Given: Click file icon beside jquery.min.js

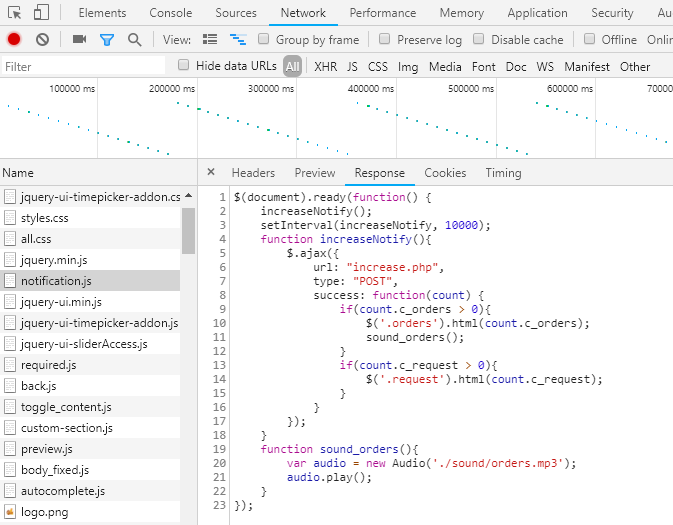Looking at the screenshot, I should point(10,260).
